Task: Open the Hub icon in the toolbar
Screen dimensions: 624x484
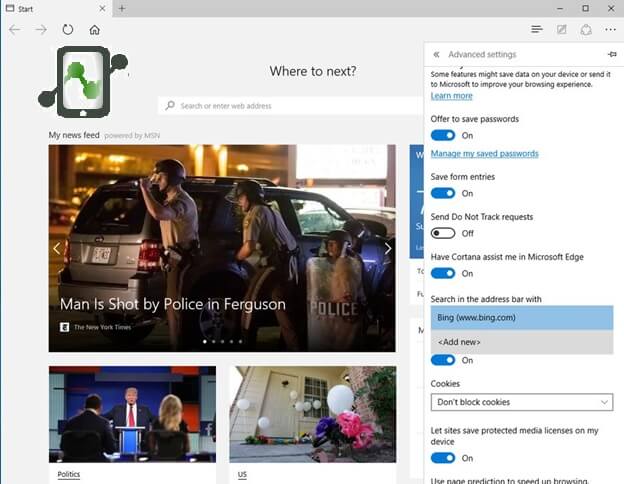Action: [537, 29]
